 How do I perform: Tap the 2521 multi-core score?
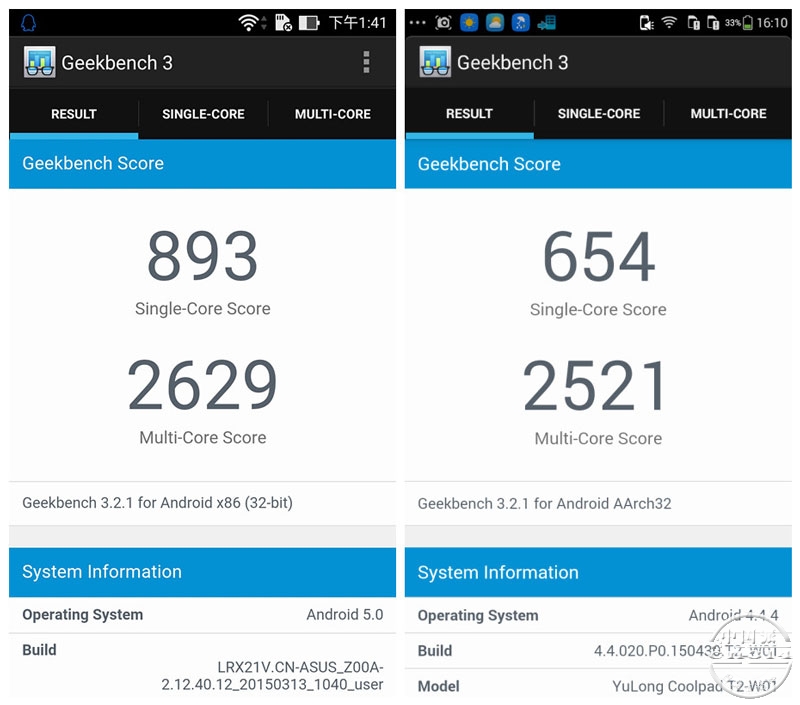595,386
